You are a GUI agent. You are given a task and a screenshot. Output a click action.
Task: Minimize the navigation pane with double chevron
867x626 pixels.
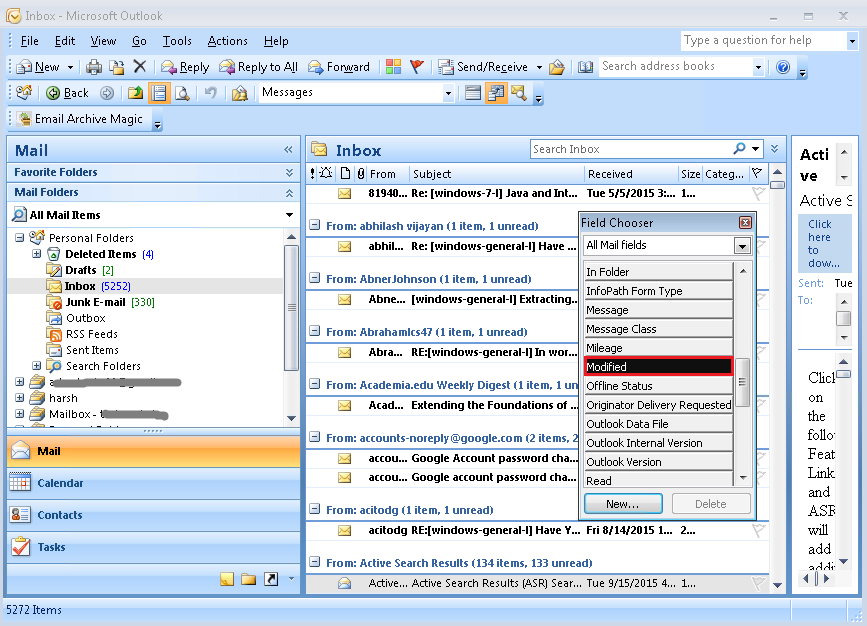288,149
